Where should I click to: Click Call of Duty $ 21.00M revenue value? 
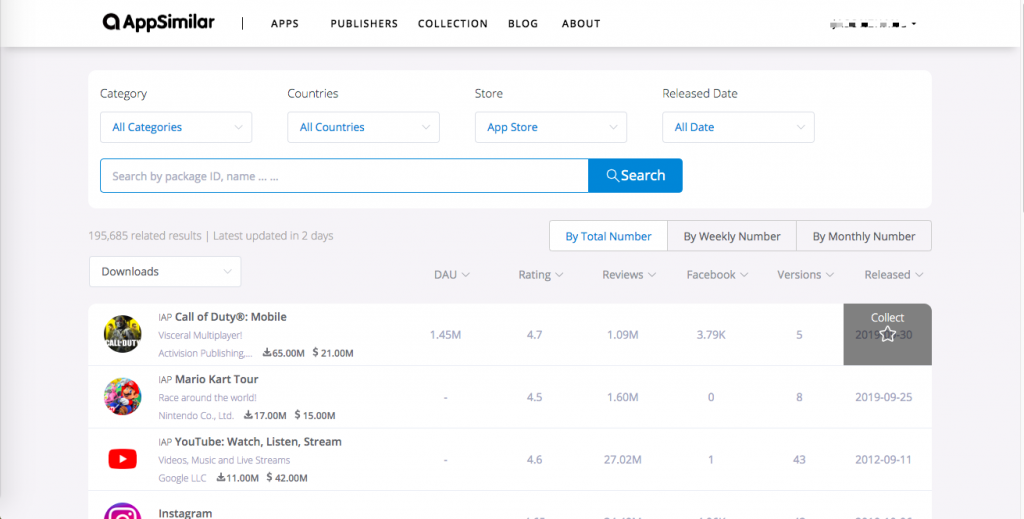pos(333,353)
